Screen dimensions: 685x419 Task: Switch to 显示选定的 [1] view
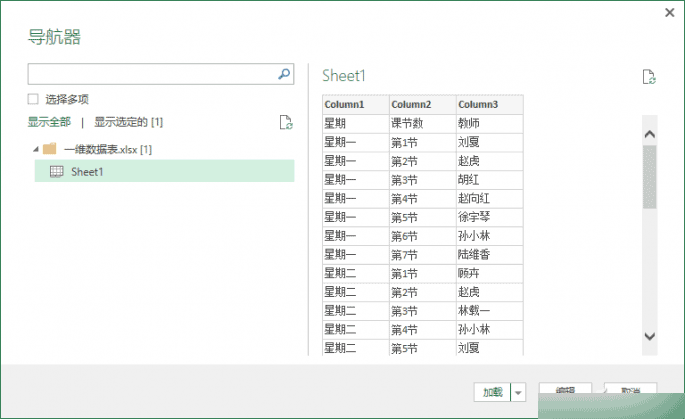[128, 122]
